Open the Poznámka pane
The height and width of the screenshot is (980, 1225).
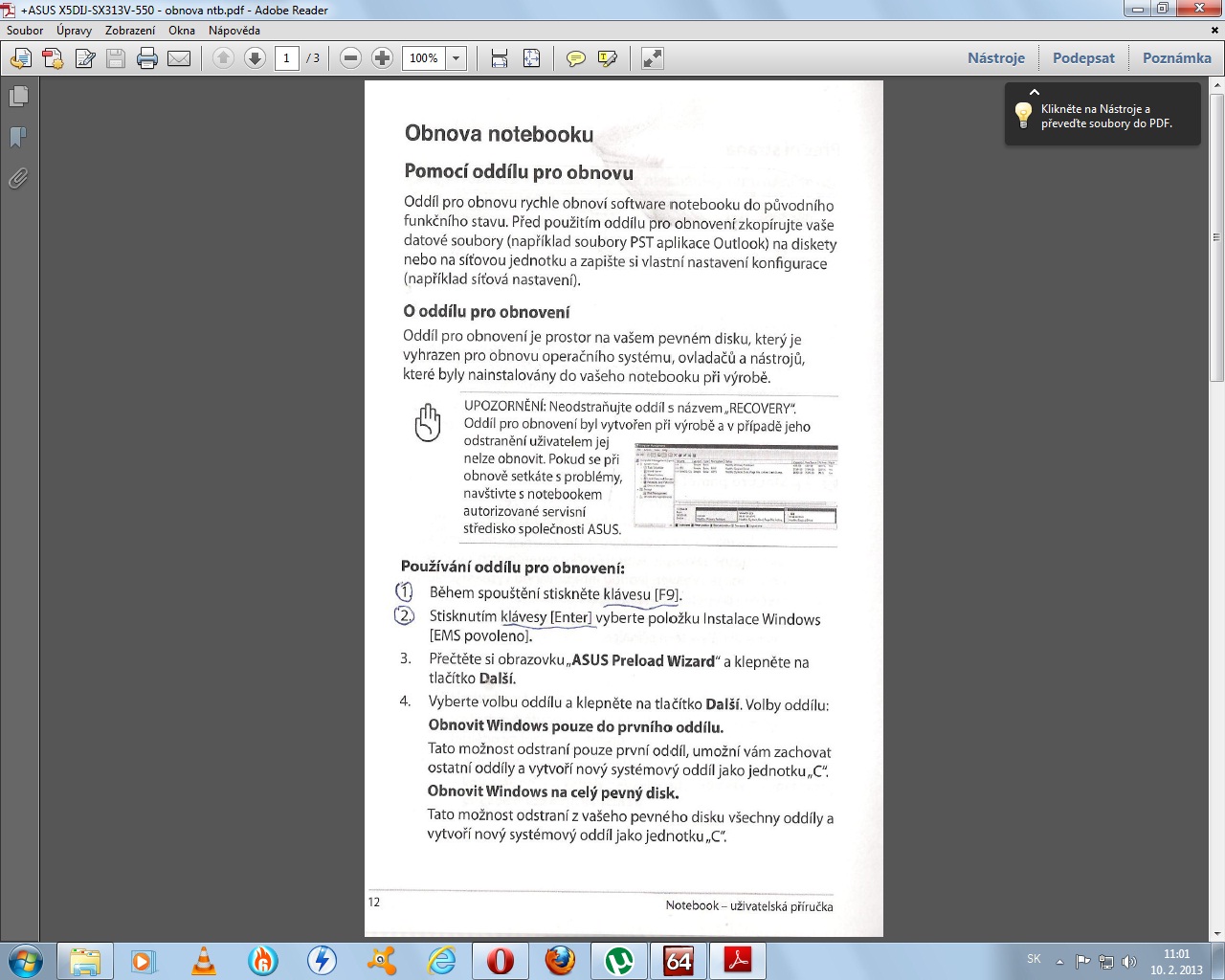(1177, 58)
